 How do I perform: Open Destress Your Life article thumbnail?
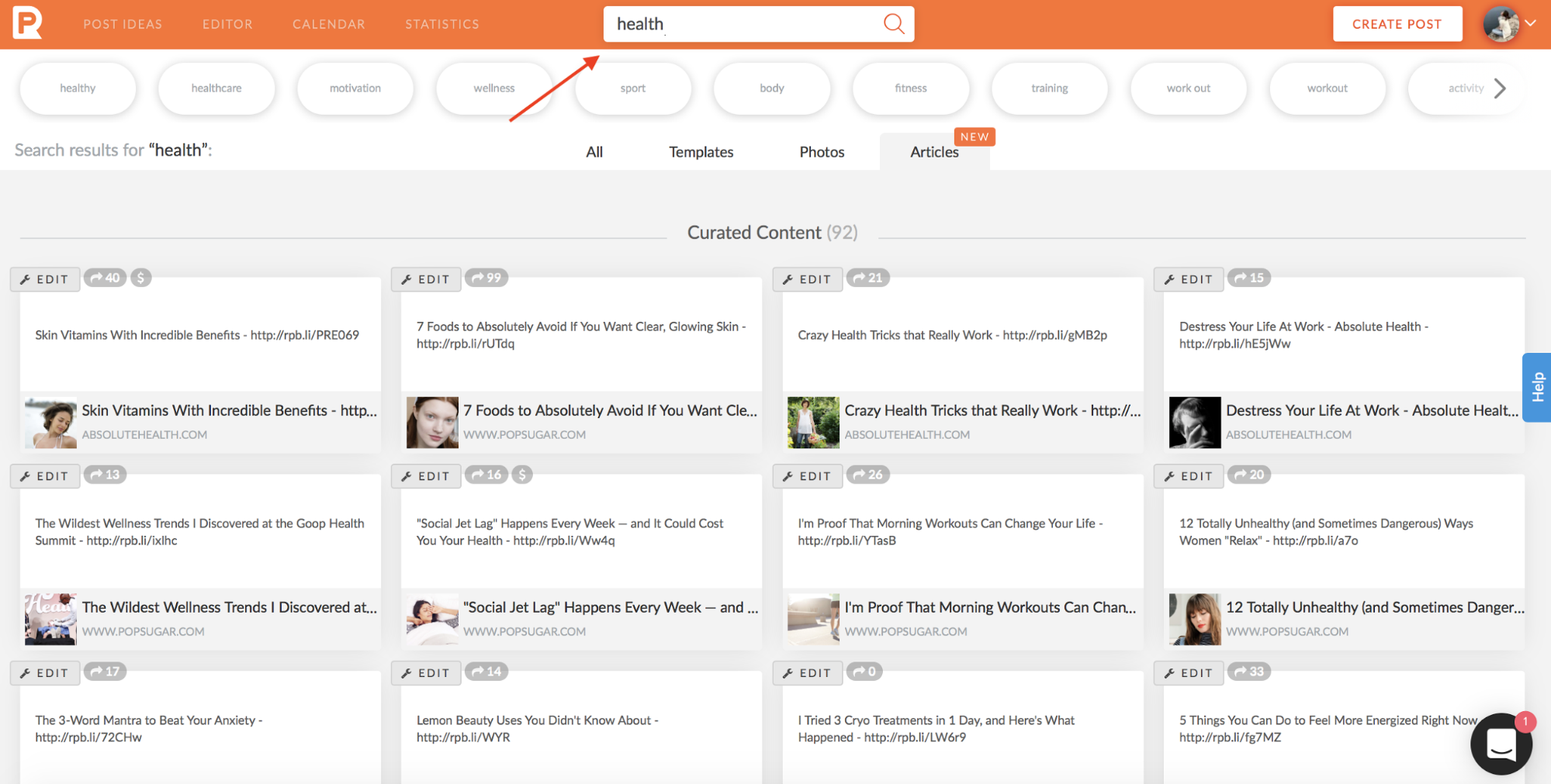pyautogui.click(x=1196, y=423)
